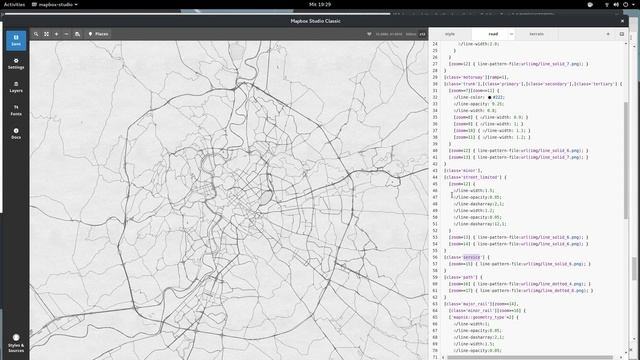Select the road tab

pyautogui.click(x=493, y=34)
